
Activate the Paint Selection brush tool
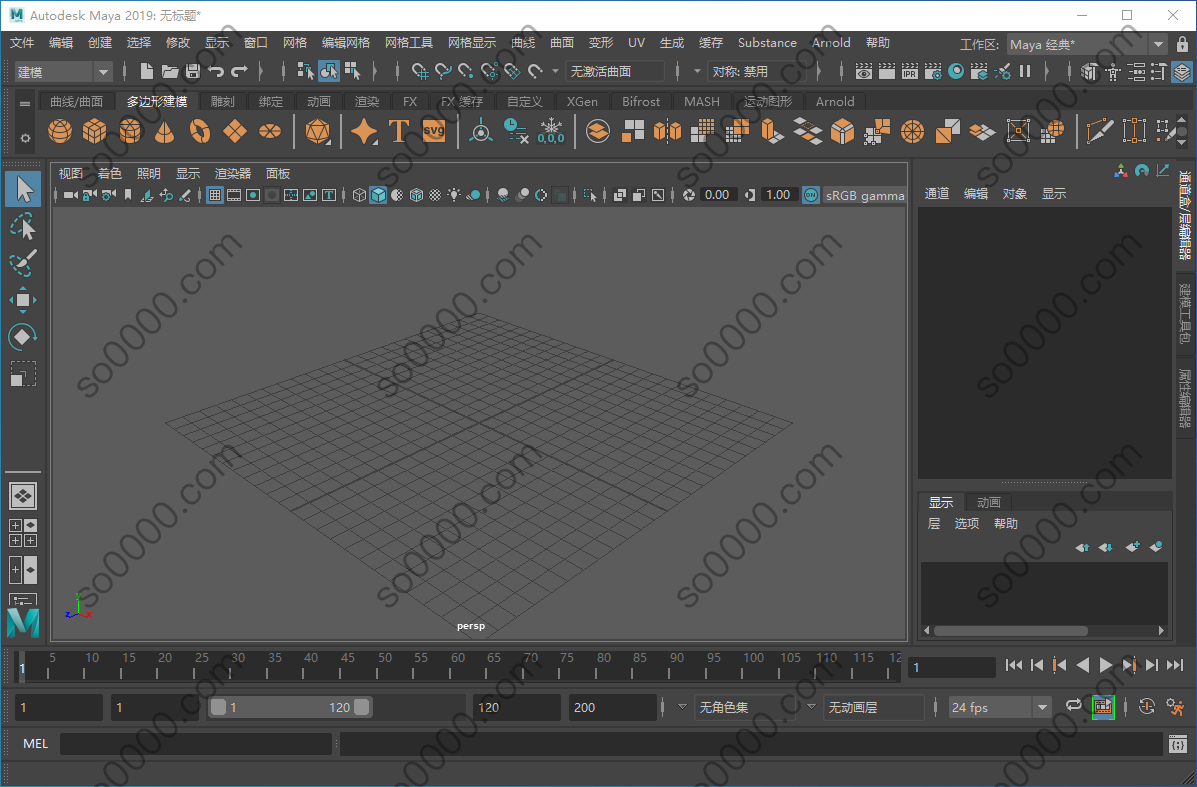click(x=24, y=263)
